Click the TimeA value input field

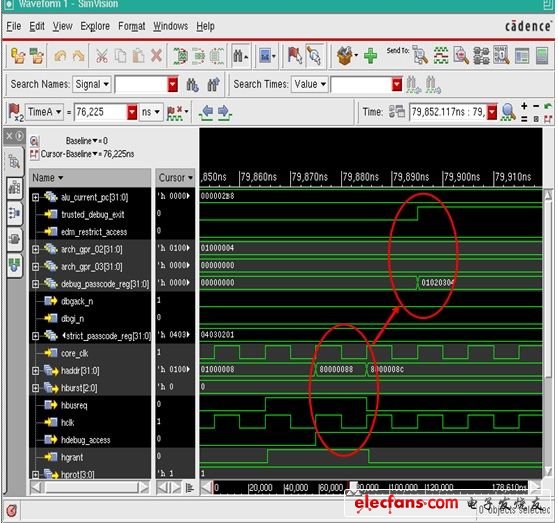click(101, 112)
